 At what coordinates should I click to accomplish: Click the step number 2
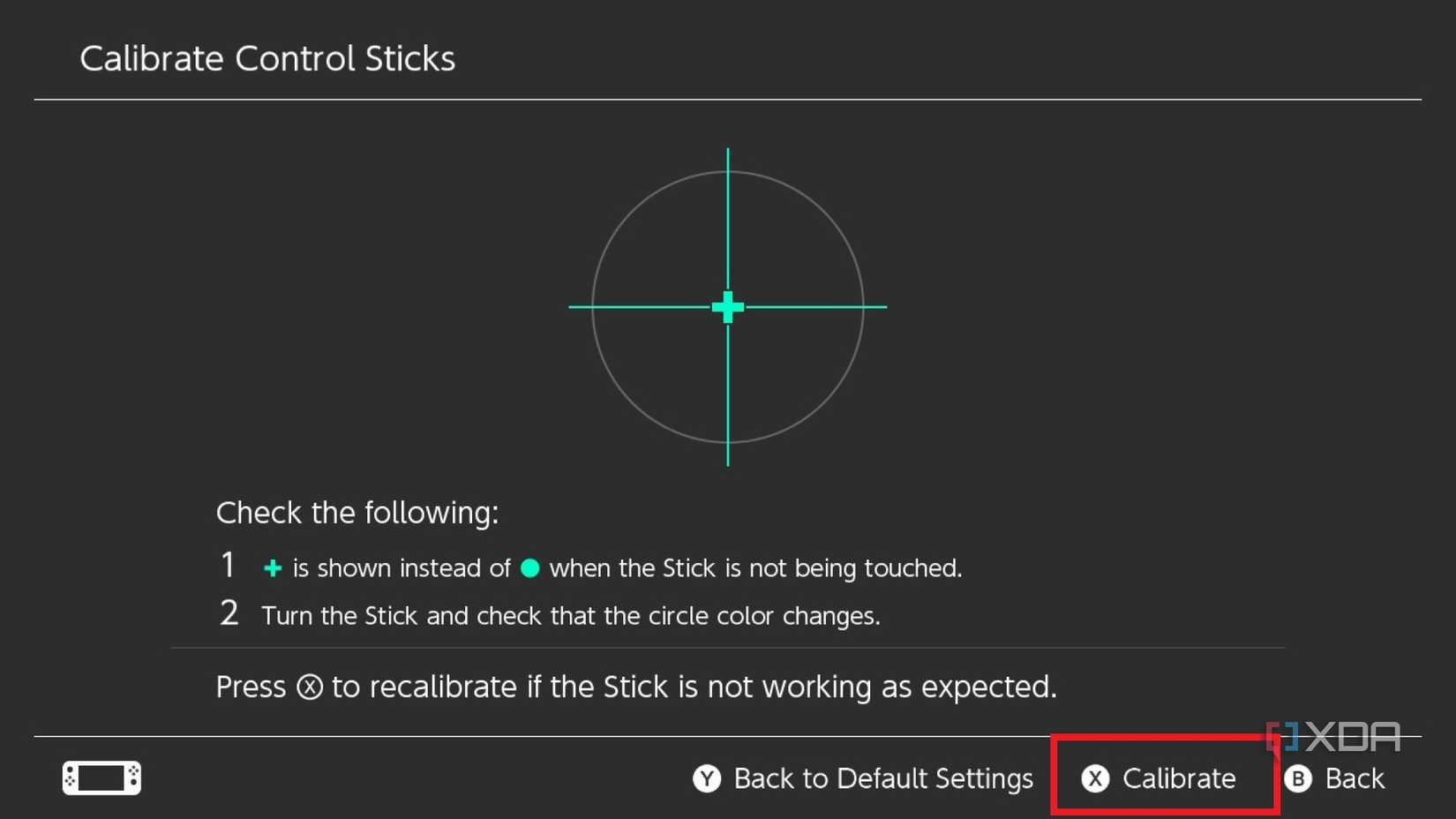tap(229, 613)
